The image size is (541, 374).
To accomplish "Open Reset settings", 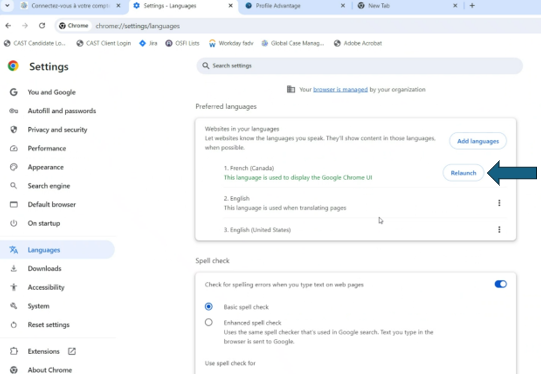I will (48, 325).
